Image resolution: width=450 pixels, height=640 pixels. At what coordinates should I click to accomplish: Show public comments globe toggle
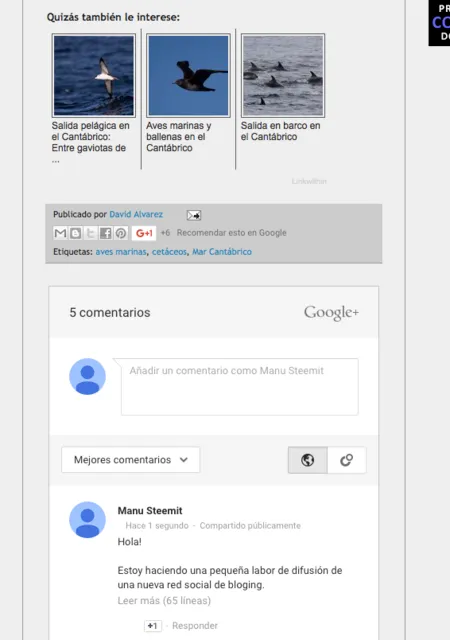307,460
